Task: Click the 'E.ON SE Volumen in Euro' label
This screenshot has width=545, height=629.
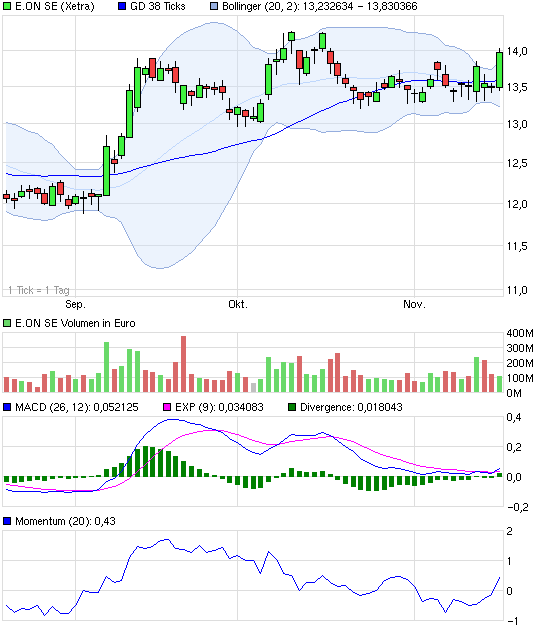Action: coord(75,323)
